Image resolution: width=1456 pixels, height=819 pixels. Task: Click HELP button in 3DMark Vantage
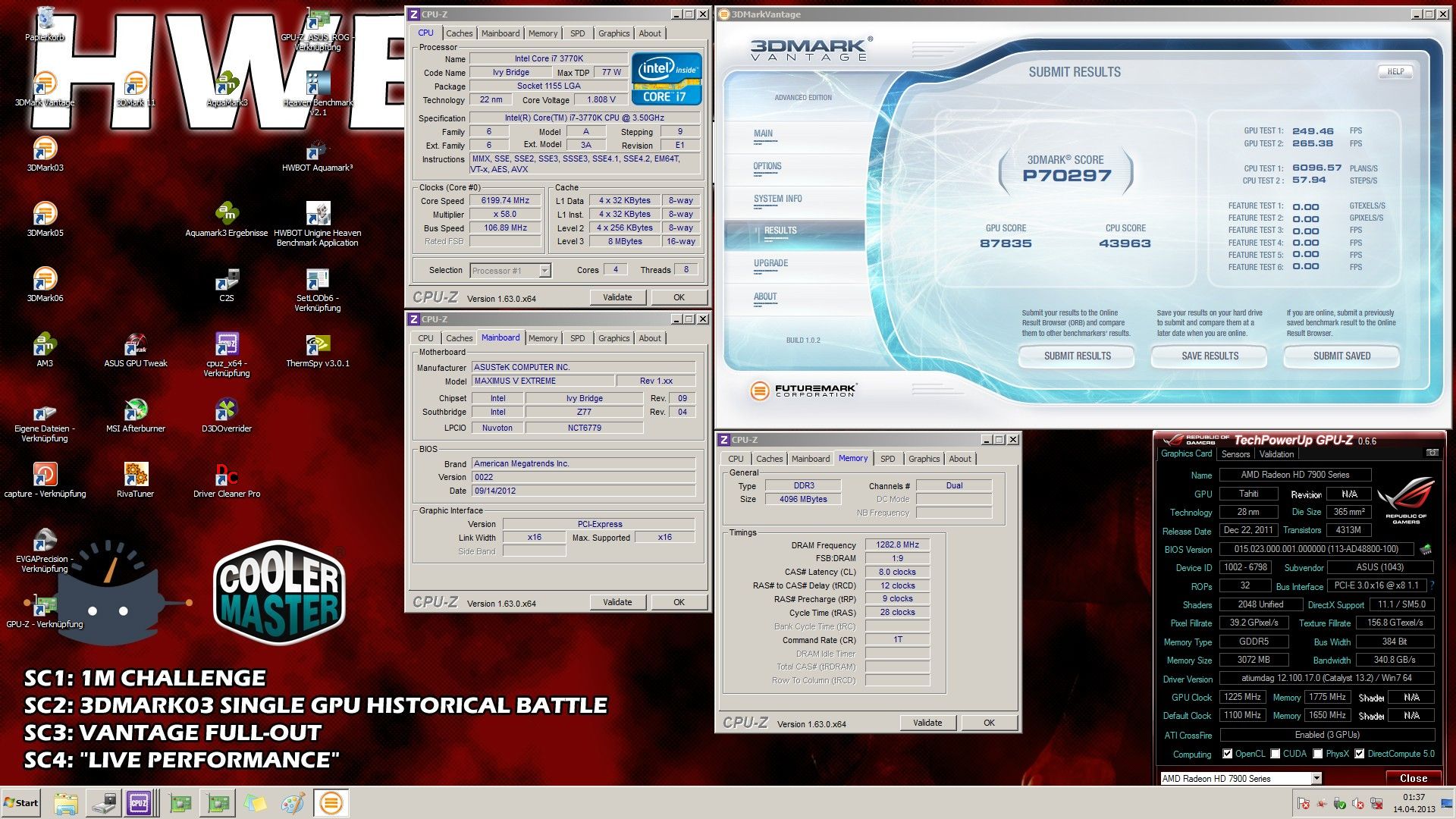click(1395, 72)
